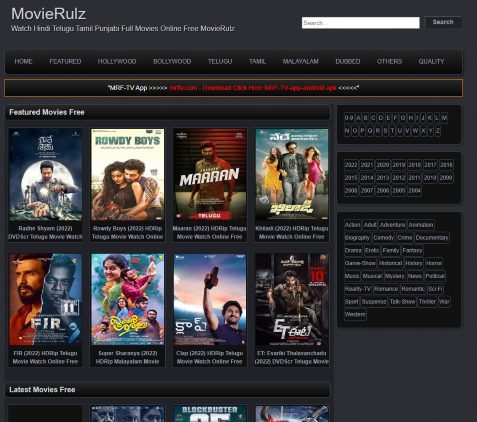This screenshot has width=477, height=422.
Task: Filter movies by year 2008
Action: 351,191
